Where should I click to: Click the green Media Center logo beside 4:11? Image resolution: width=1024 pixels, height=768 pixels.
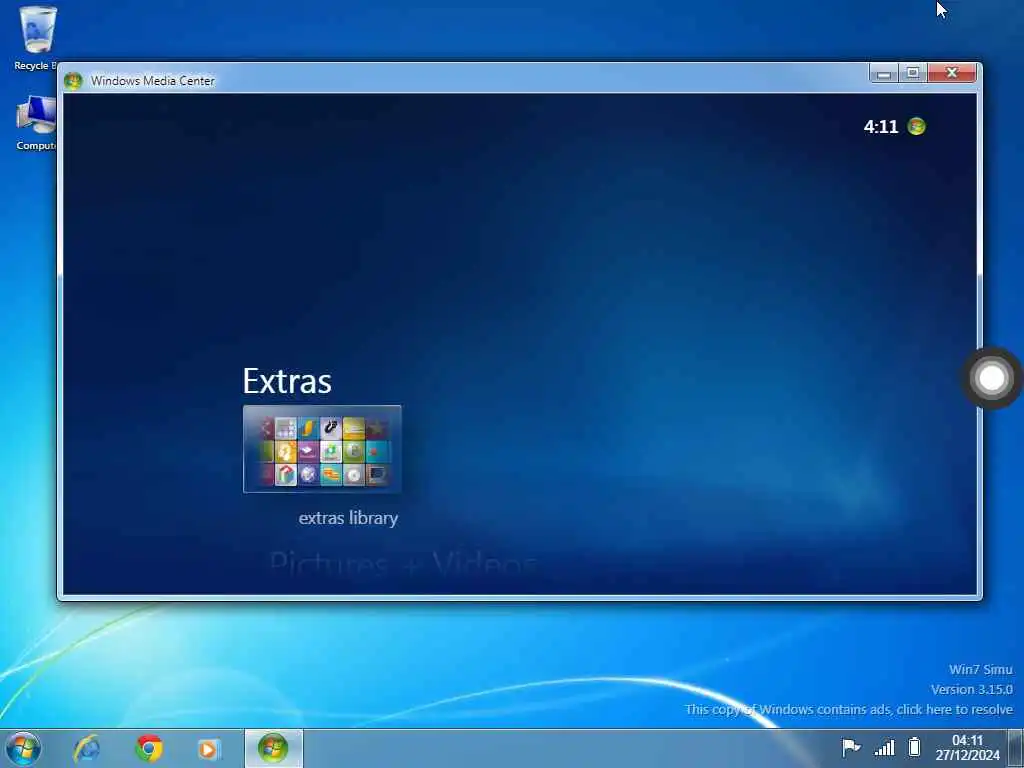coord(916,126)
